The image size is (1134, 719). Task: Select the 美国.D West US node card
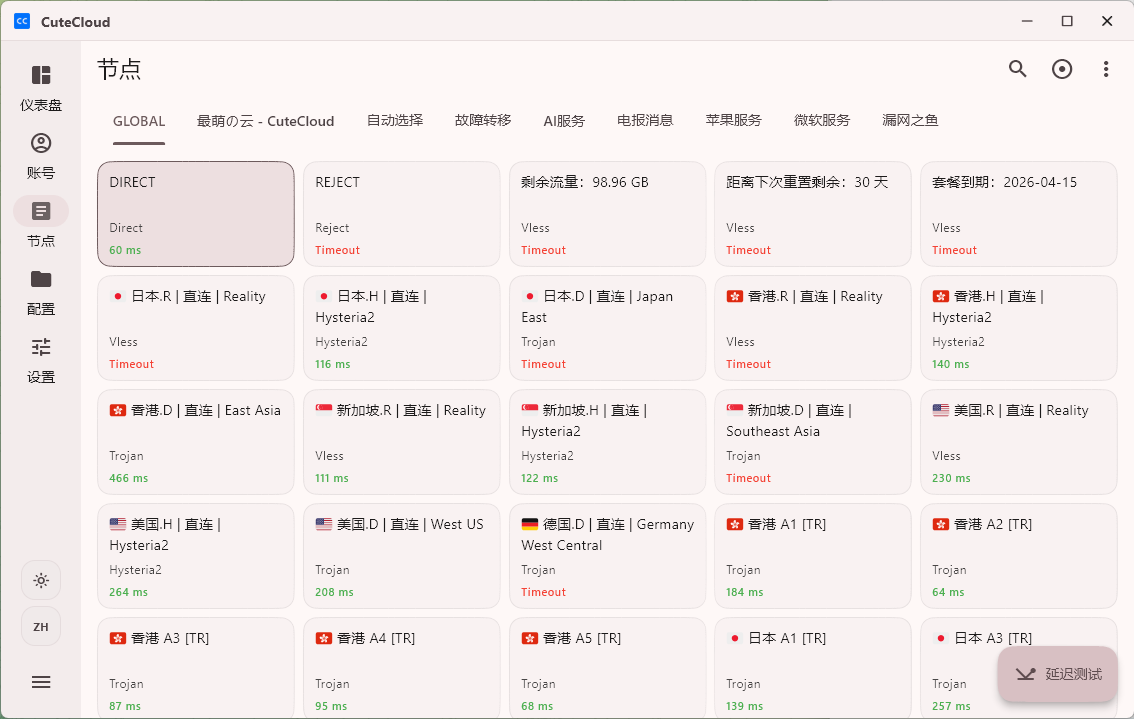pos(401,556)
